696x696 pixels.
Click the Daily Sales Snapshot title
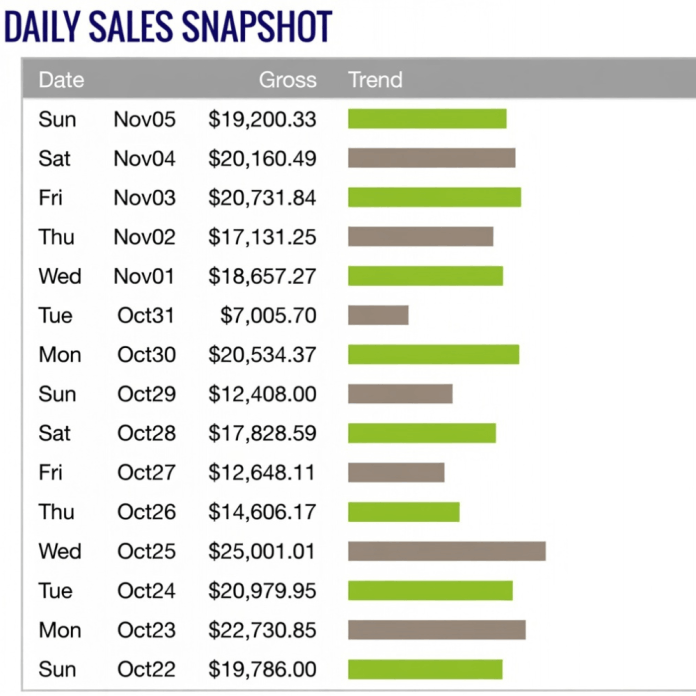click(x=168, y=27)
